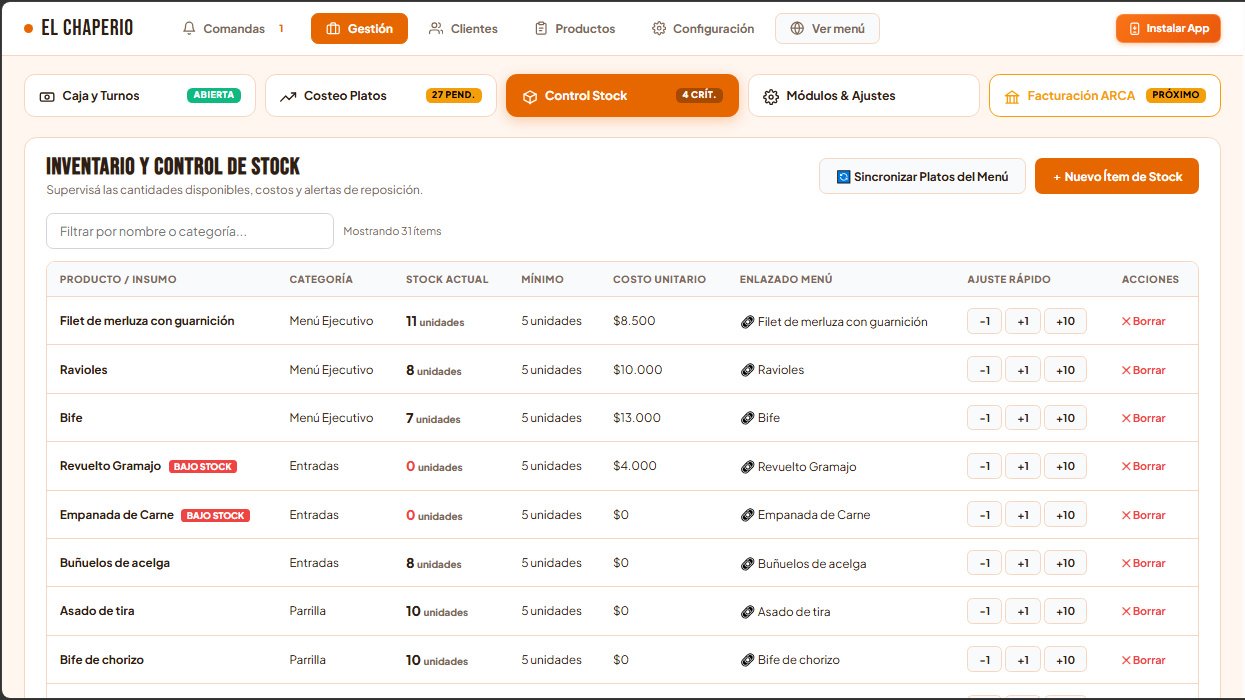Click the Ver menú button
The height and width of the screenshot is (700, 1245).
pos(827,29)
